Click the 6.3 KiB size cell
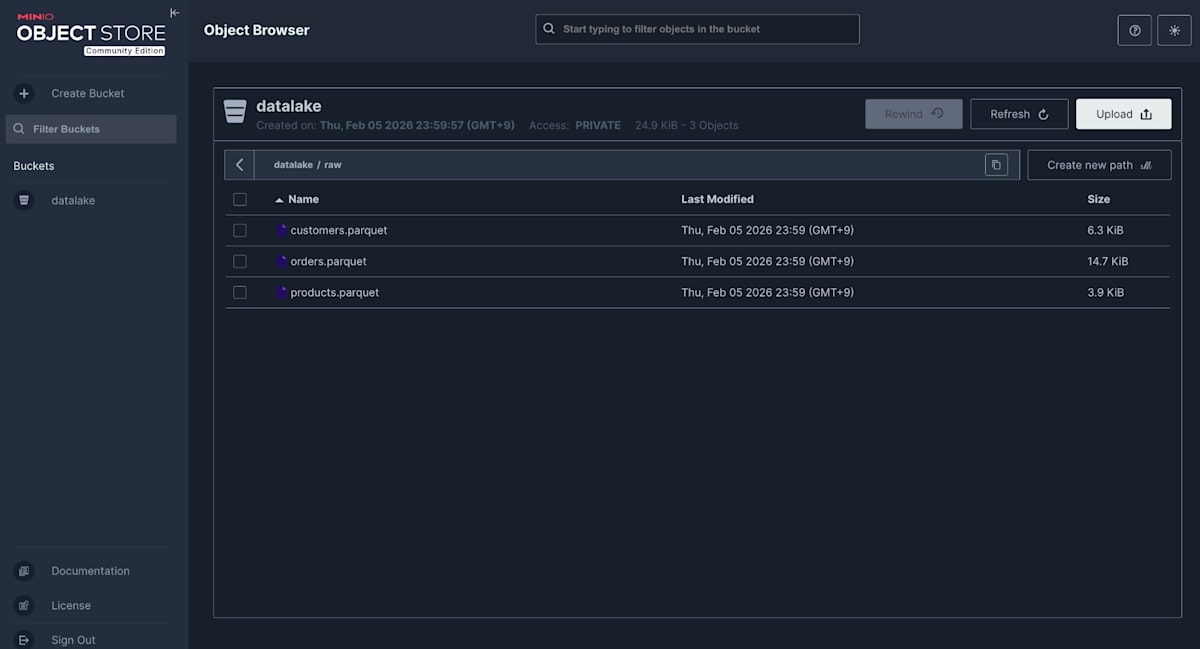 click(1106, 230)
